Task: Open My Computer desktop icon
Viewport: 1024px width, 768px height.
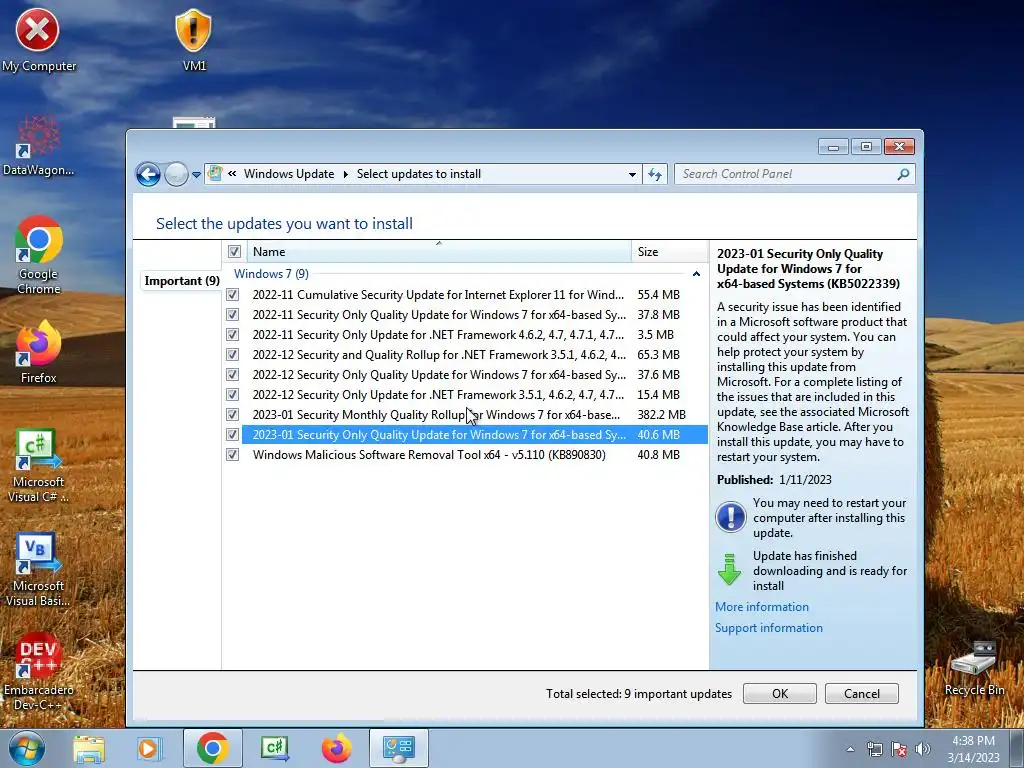Action: [37, 39]
